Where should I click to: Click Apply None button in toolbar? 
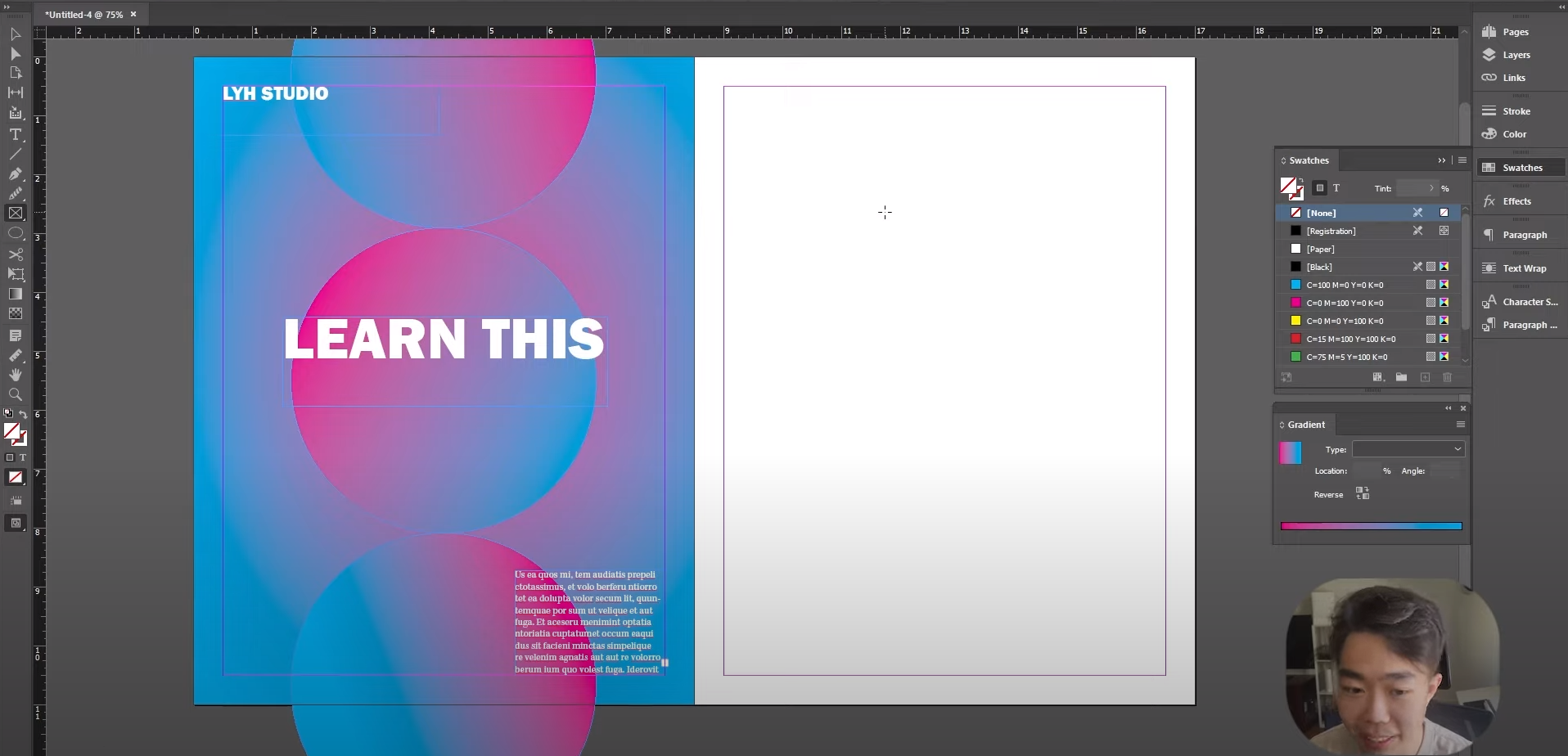(16, 477)
